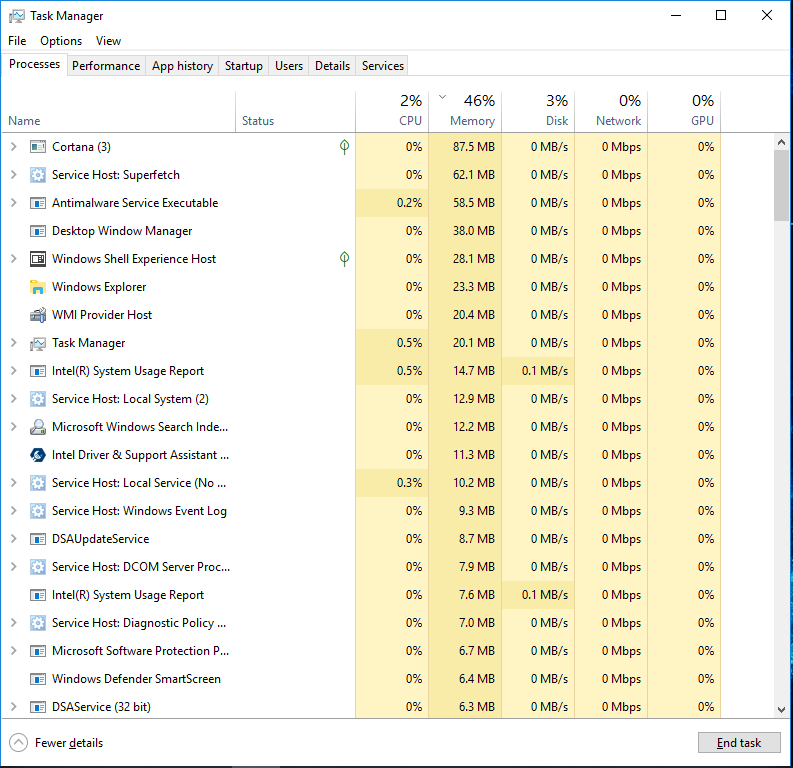The width and height of the screenshot is (793, 768).
Task: Click the Windows Shell Experience Host icon
Action: pyautogui.click(x=37, y=259)
